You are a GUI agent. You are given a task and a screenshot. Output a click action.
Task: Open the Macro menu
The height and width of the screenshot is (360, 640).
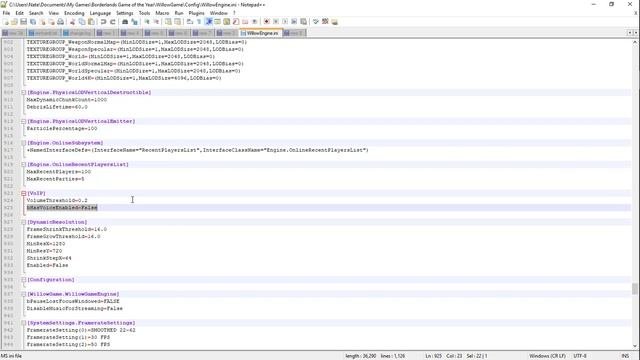click(162, 13)
